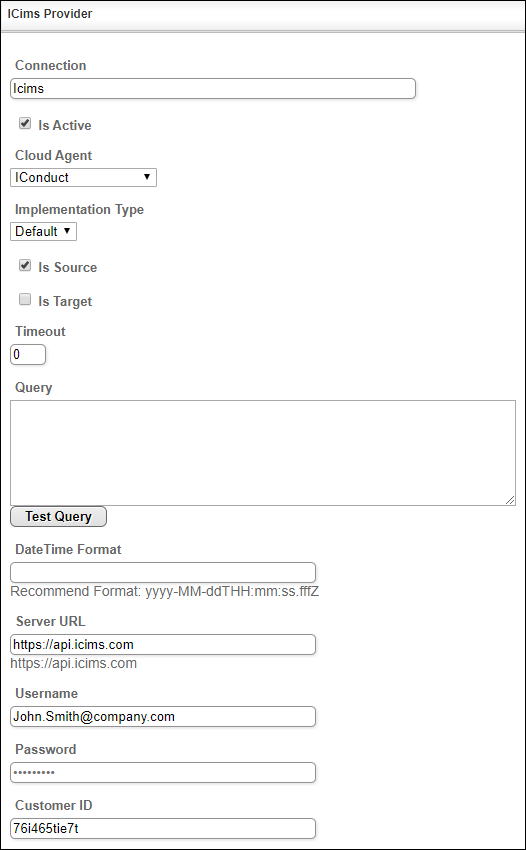The width and height of the screenshot is (526, 850).
Task: Click the Is Active label text
Action: [65, 125]
